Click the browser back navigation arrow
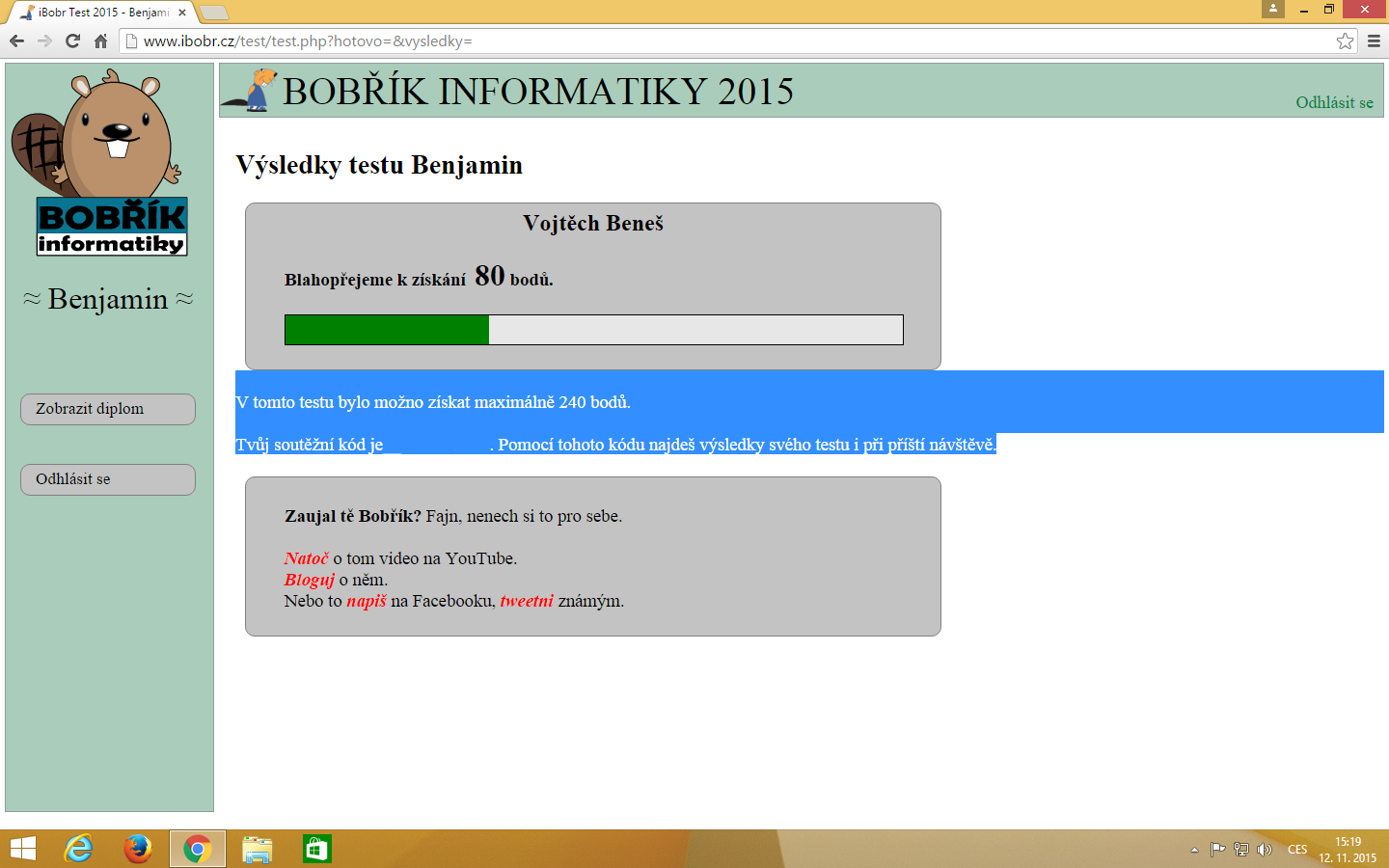The image size is (1389, 868). [16, 41]
